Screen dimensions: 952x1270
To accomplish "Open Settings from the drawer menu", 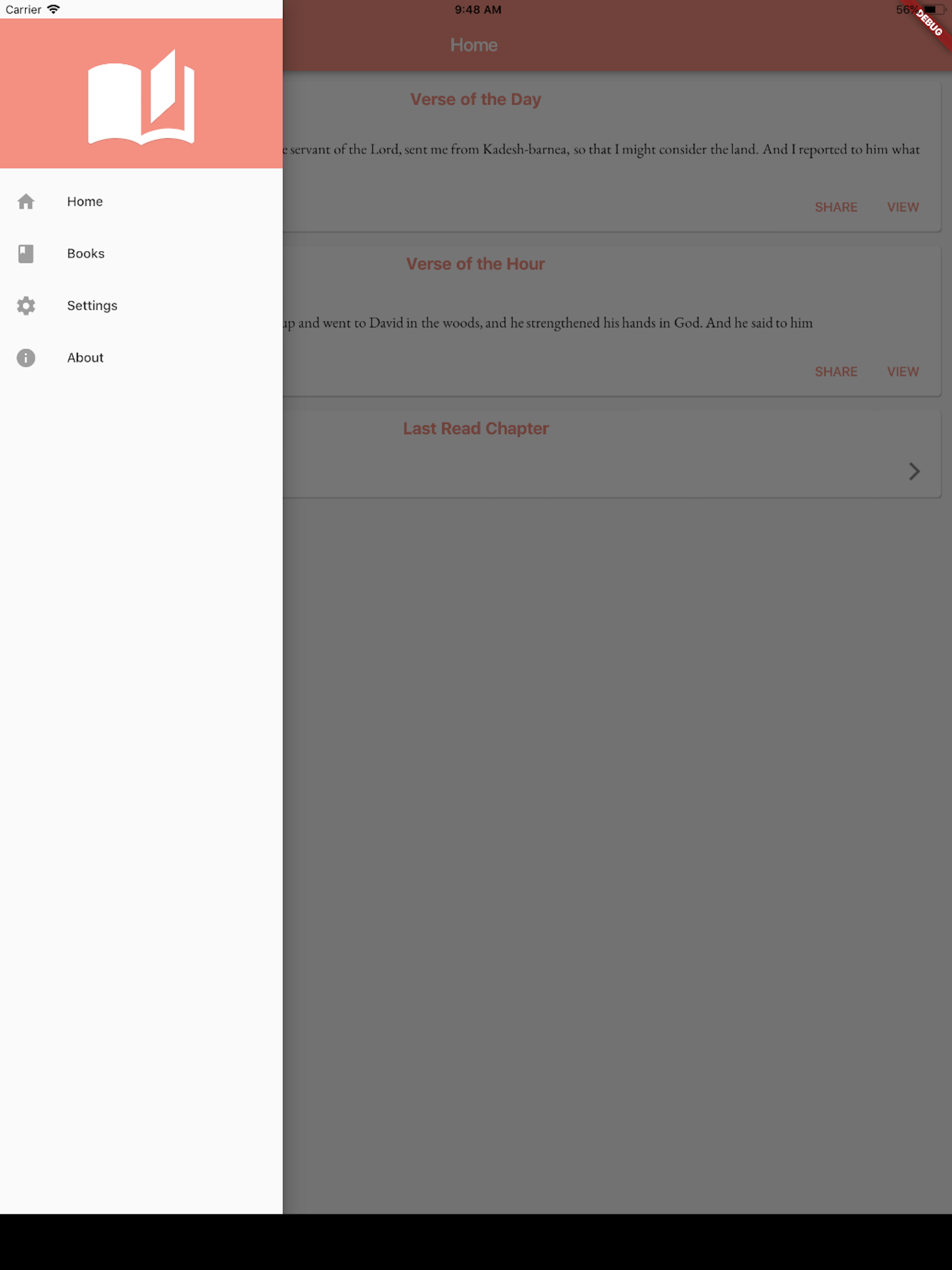I will [x=141, y=305].
